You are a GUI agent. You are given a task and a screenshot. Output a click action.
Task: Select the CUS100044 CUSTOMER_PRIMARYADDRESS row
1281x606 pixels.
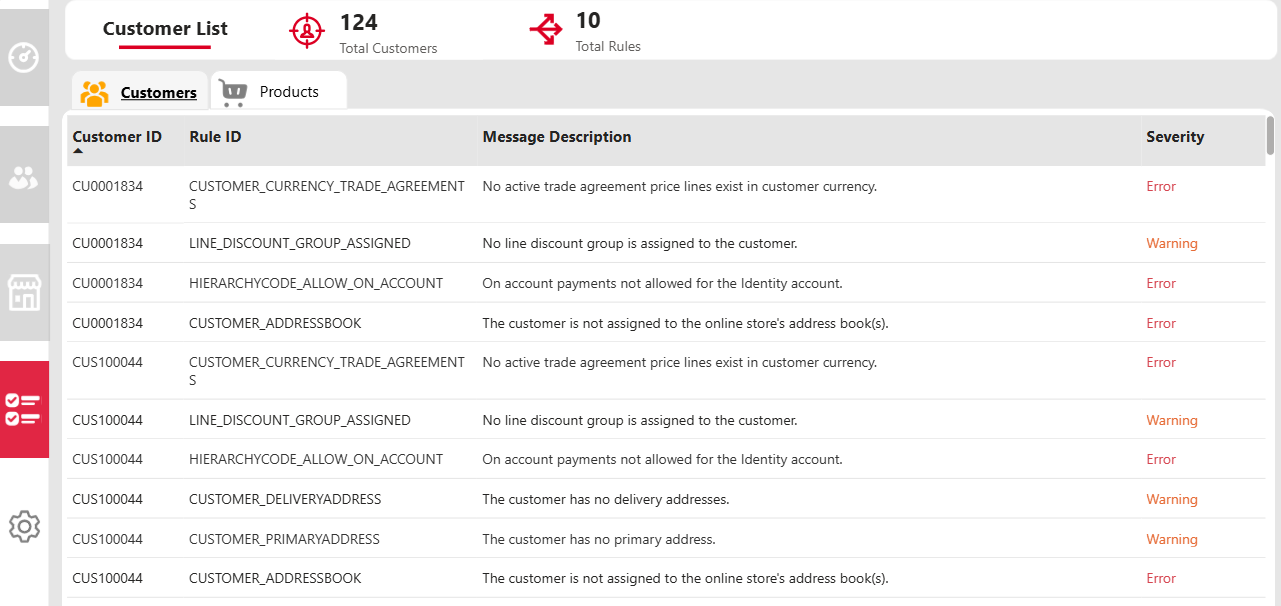(667, 539)
